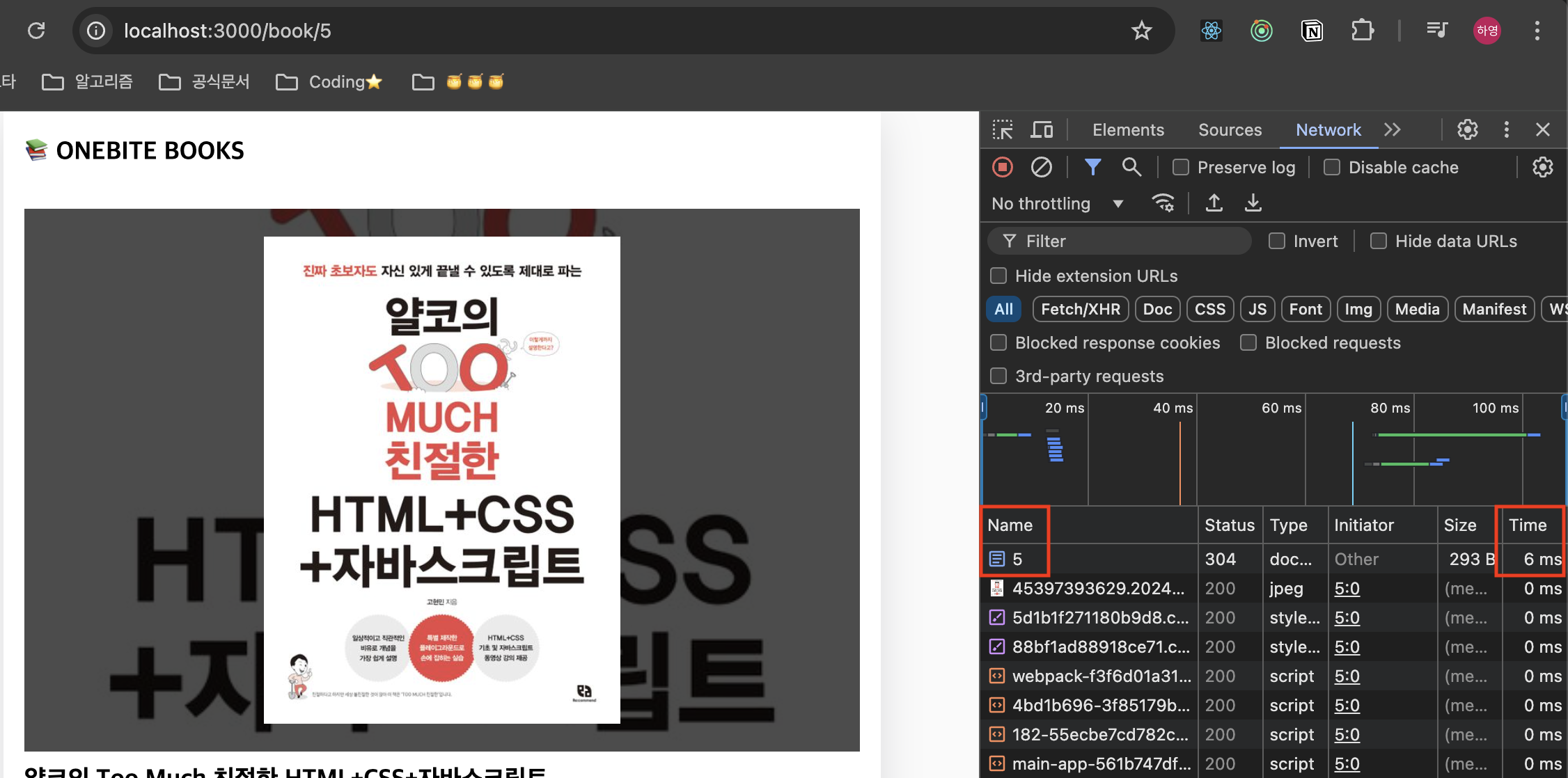Enable the Preserve log checkbox
The width and height of the screenshot is (1568, 778).
pos(1181,168)
